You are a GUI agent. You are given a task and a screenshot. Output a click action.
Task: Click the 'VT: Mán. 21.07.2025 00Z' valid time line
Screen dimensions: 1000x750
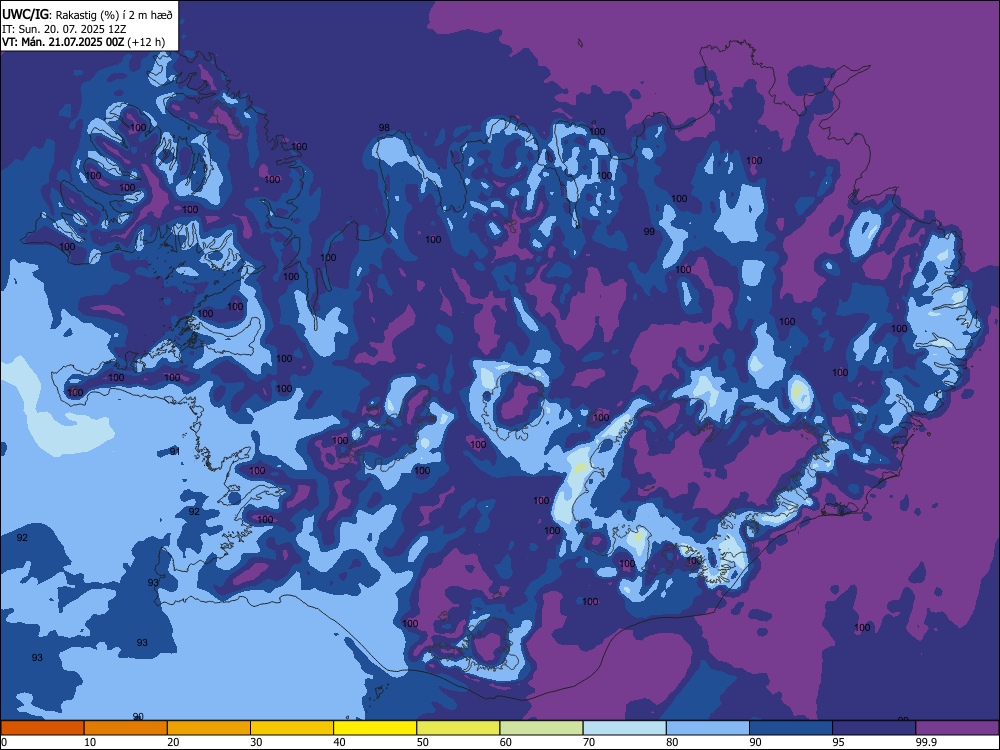coord(63,42)
